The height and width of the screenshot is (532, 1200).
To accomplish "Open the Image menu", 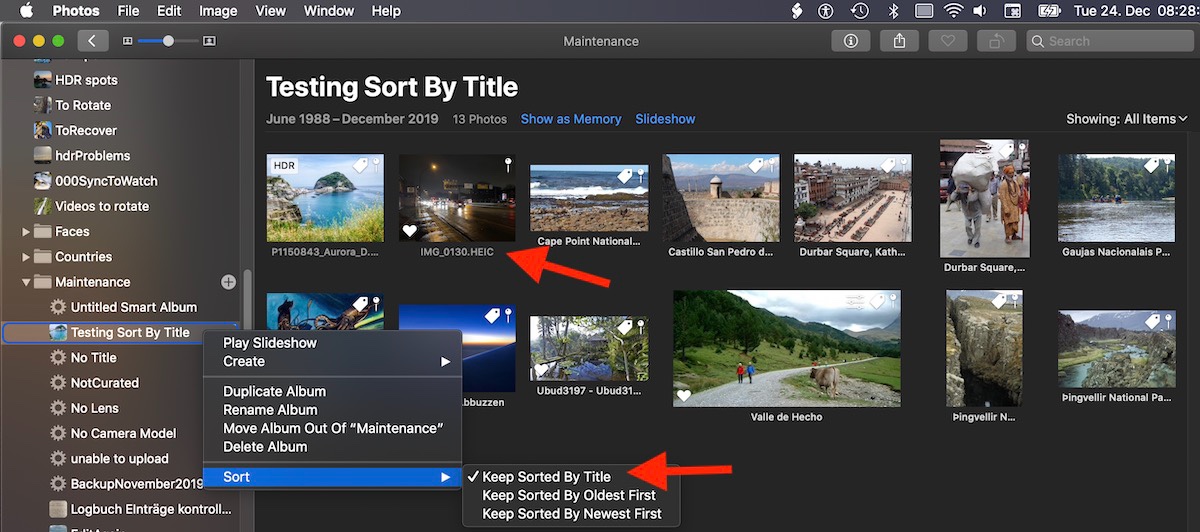I will [218, 11].
